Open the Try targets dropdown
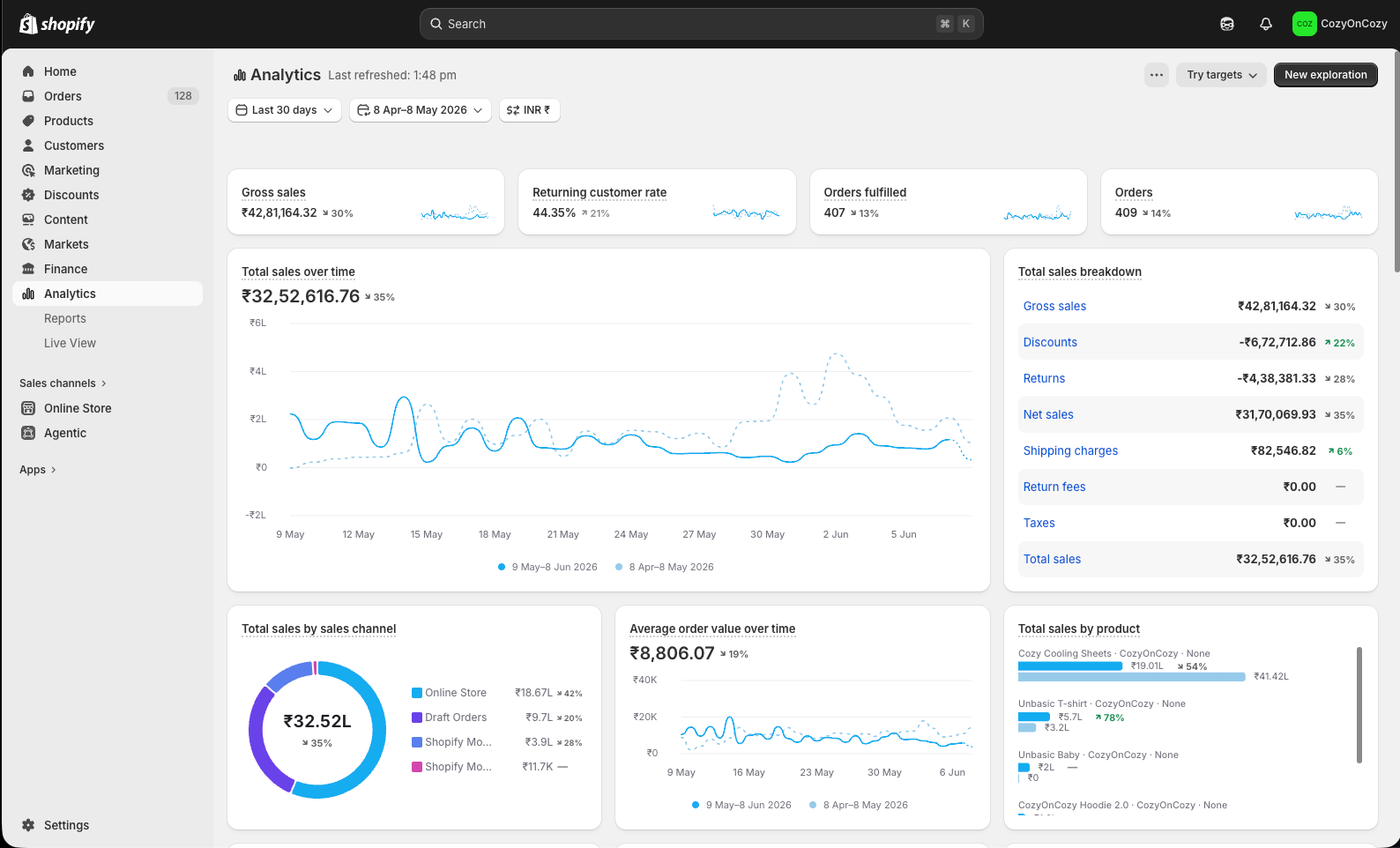Screen dimensions: 1400x848 [1222, 75]
